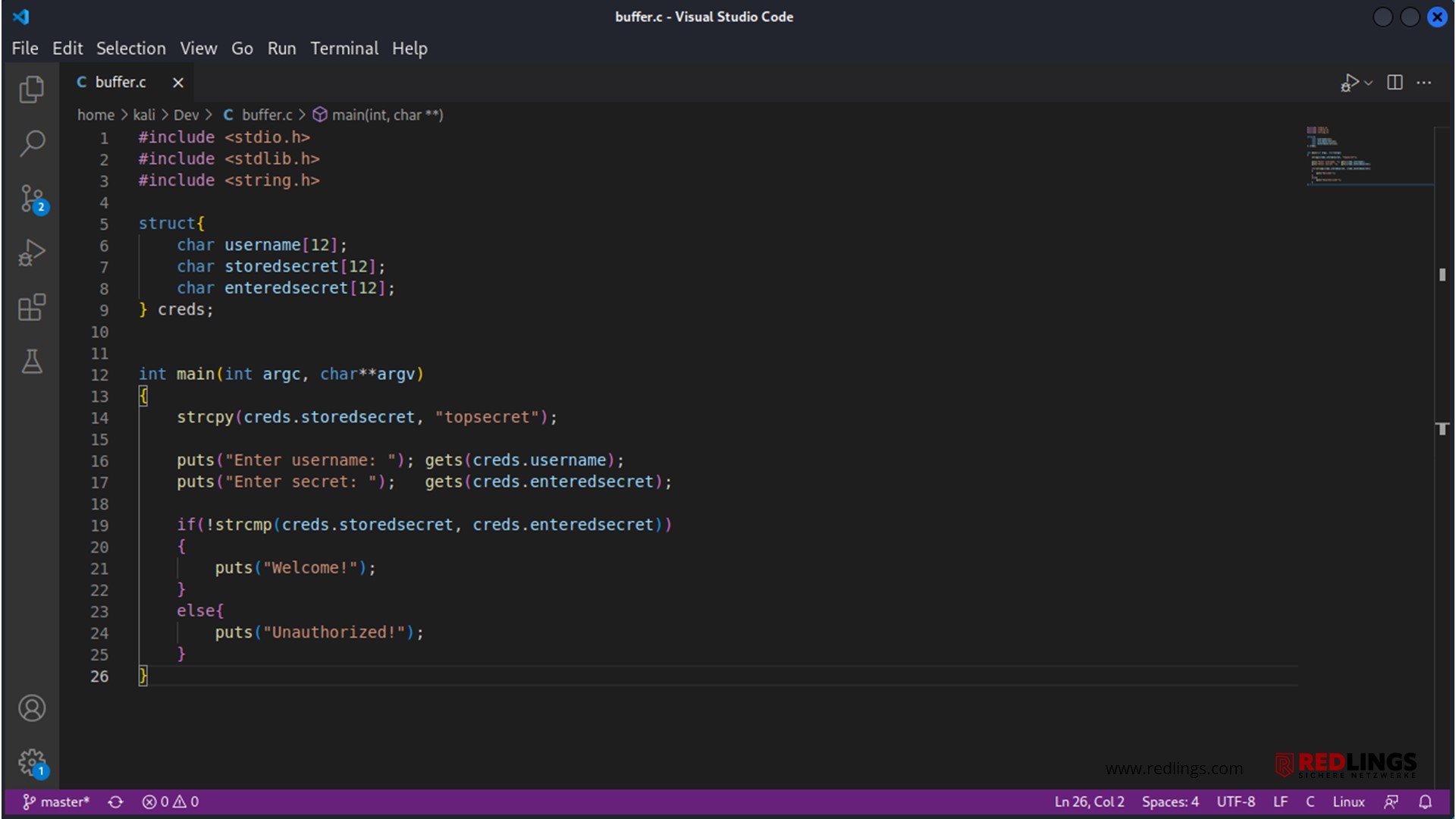Click the Run or Debug play icon
This screenshot has height=819, width=1456.
pyautogui.click(x=1350, y=82)
